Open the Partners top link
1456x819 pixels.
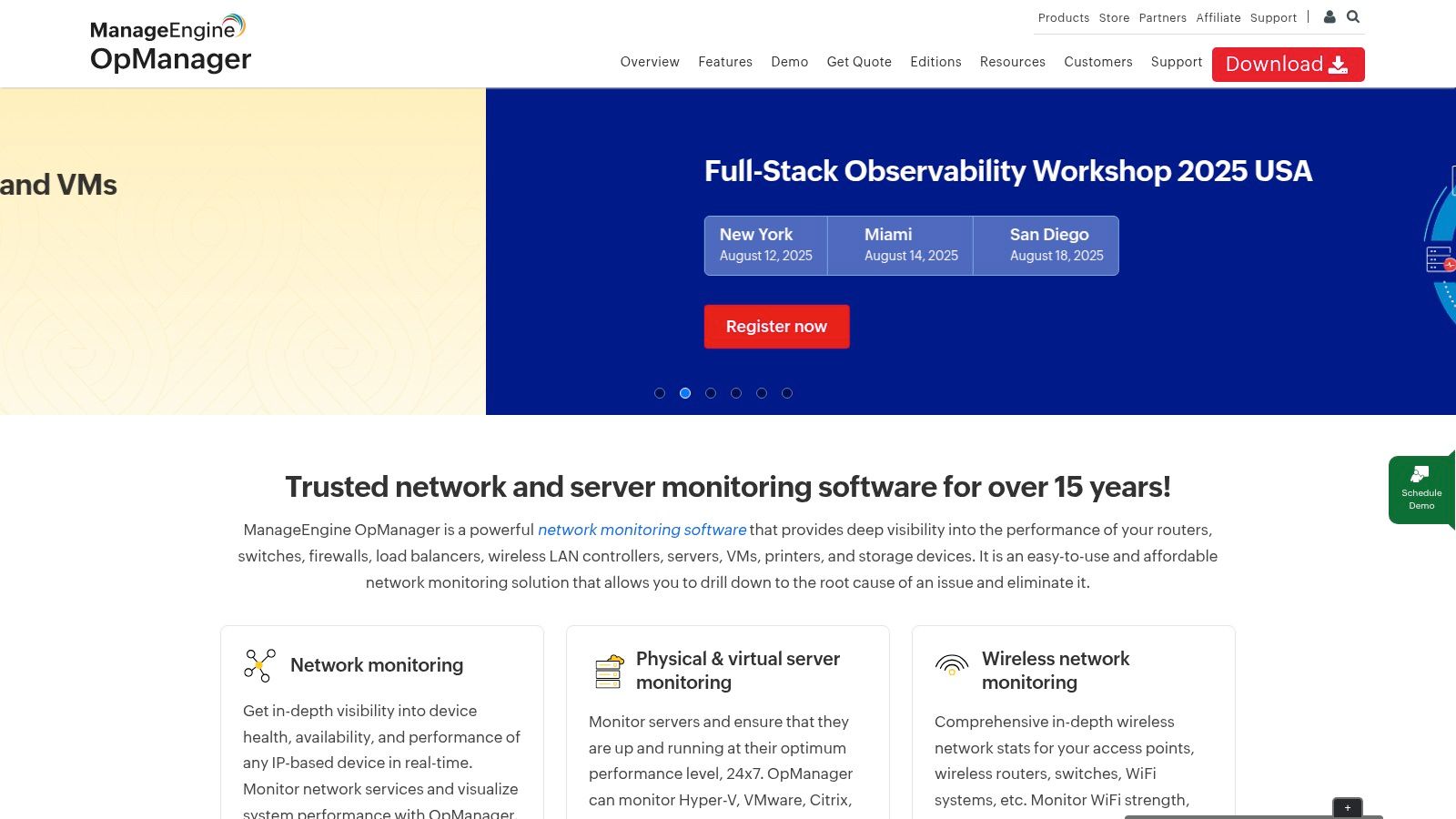click(x=1163, y=17)
